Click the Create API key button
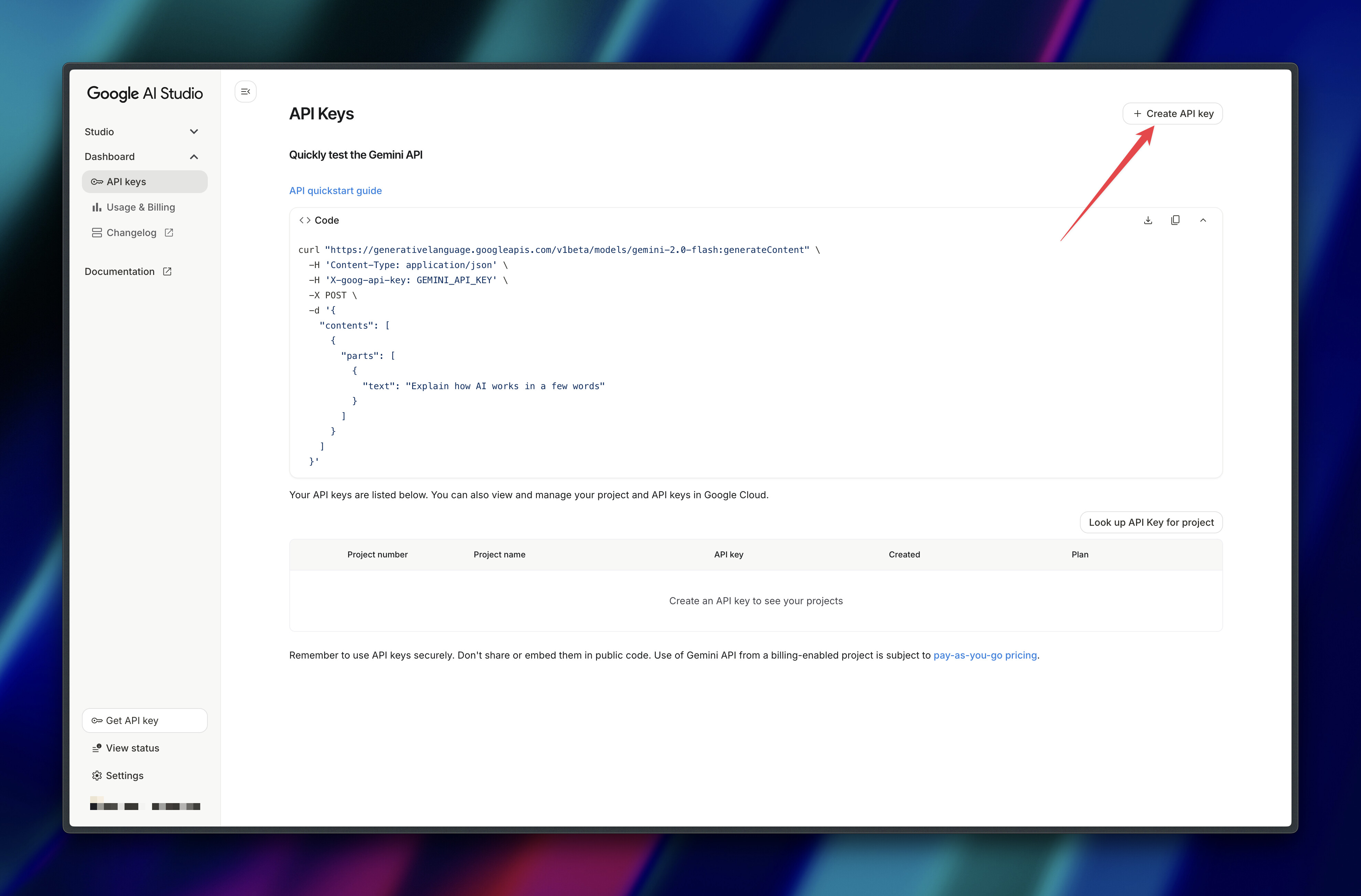 pos(1172,114)
